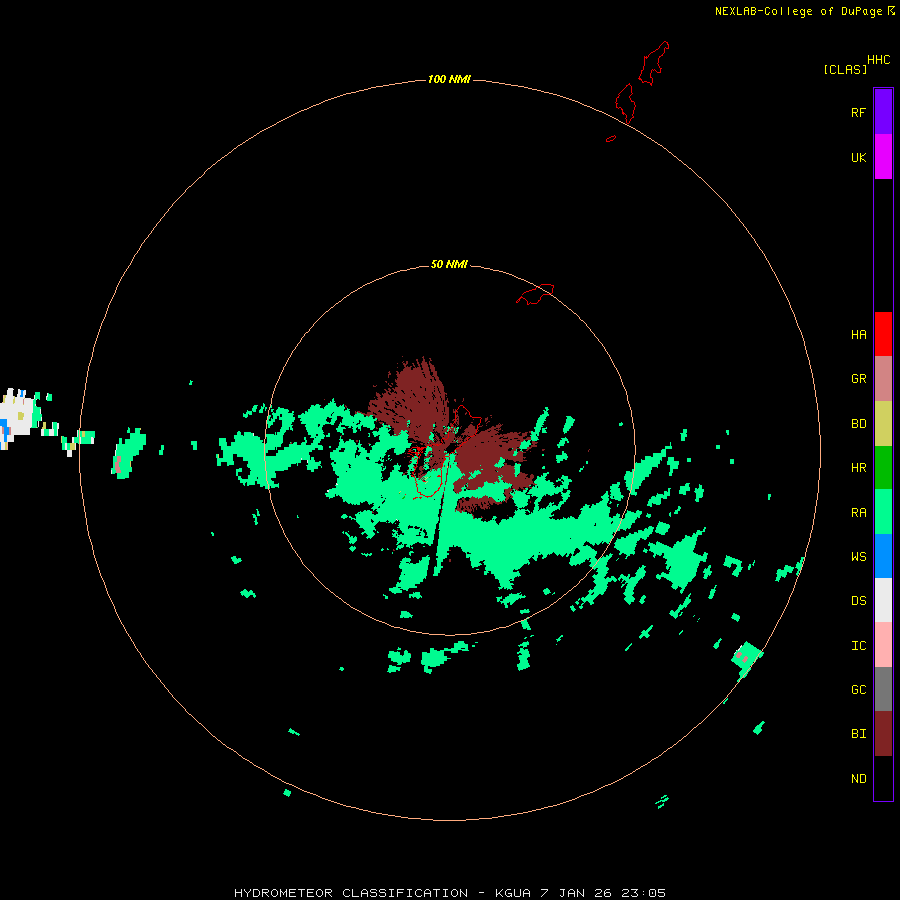This screenshot has height=900, width=900.
Task: Click the HR dark green legend swatch
Action: [x=883, y=468]
